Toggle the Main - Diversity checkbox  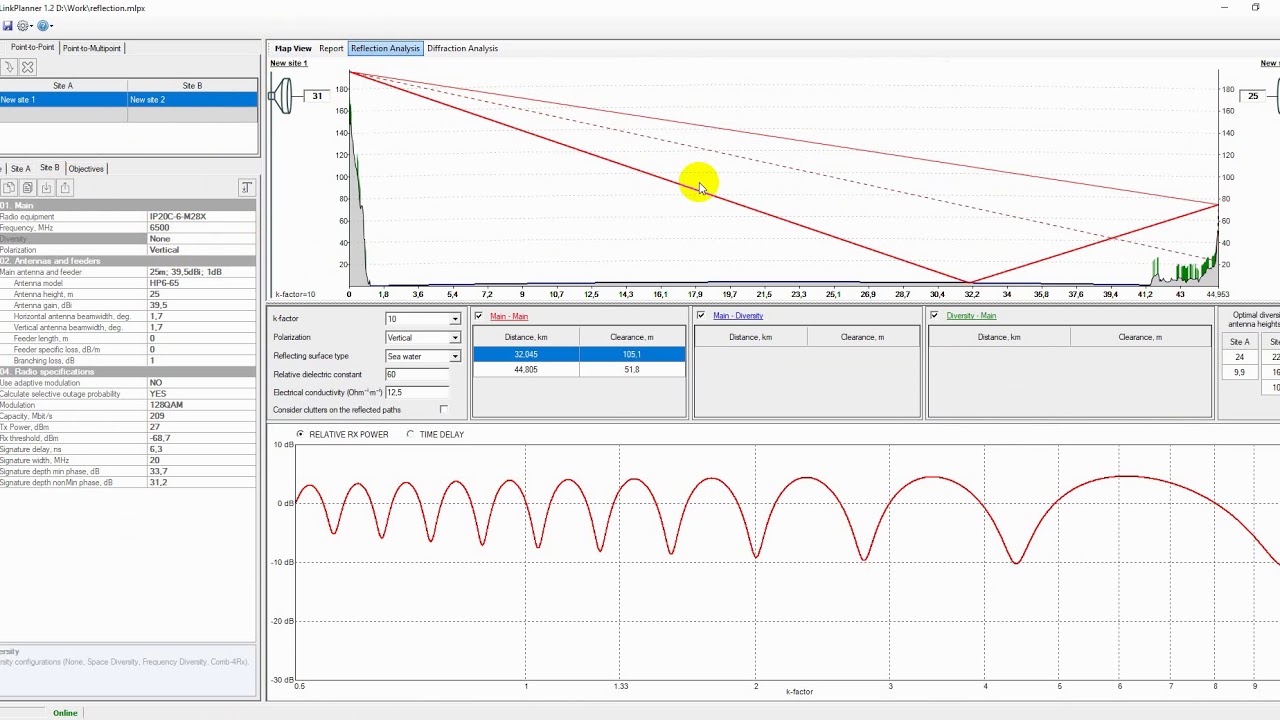click(701, 316)
